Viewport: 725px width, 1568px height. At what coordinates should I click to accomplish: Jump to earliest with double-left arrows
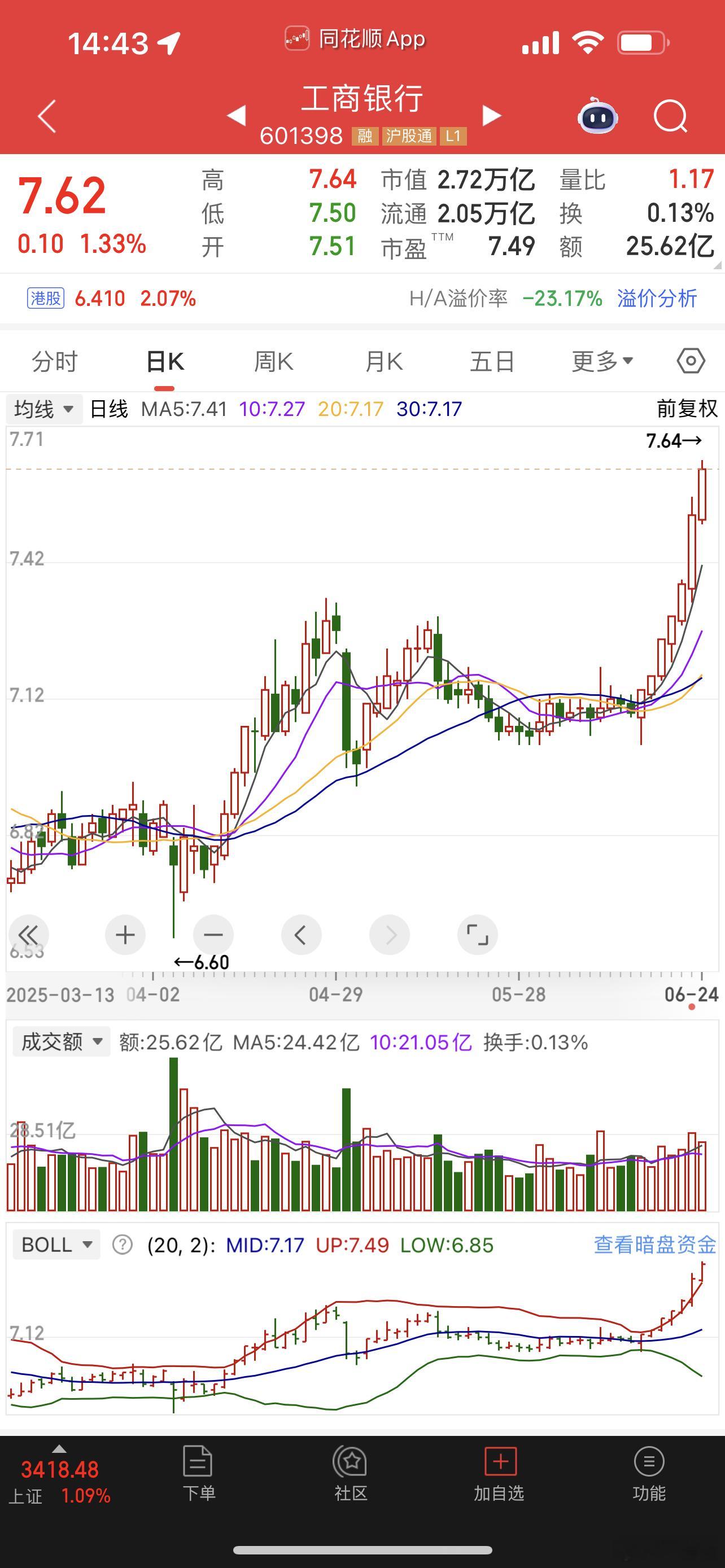coord(28,934)
